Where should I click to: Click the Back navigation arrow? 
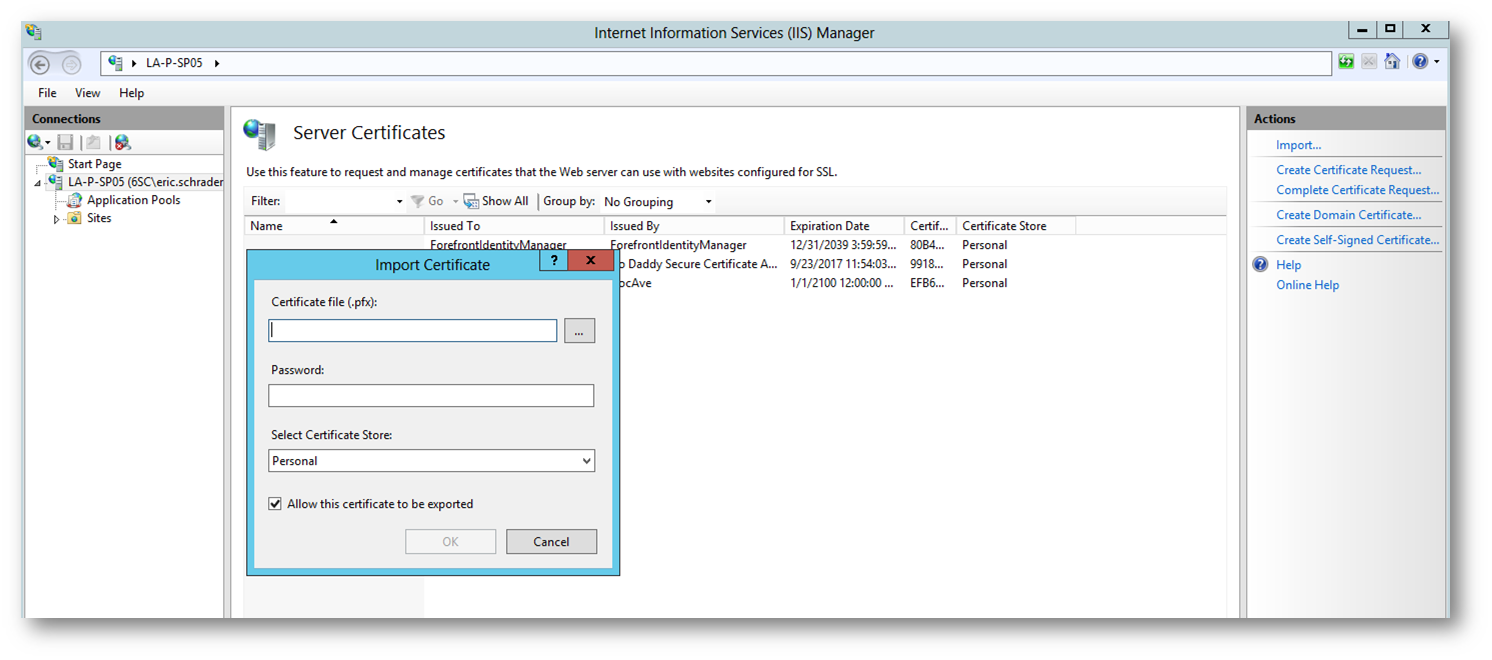[x=39, y=64]
